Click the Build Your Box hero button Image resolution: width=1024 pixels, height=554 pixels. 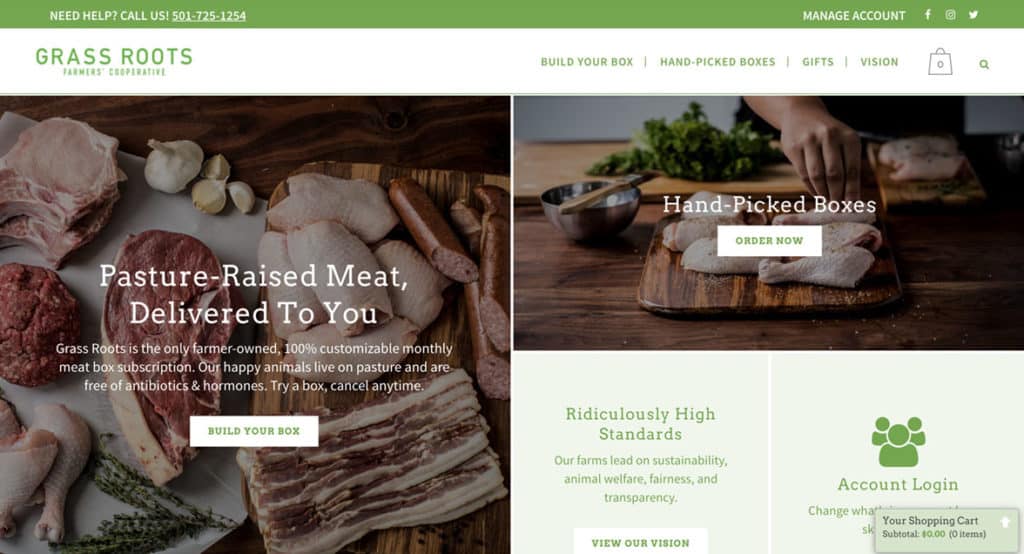point(254,431)
